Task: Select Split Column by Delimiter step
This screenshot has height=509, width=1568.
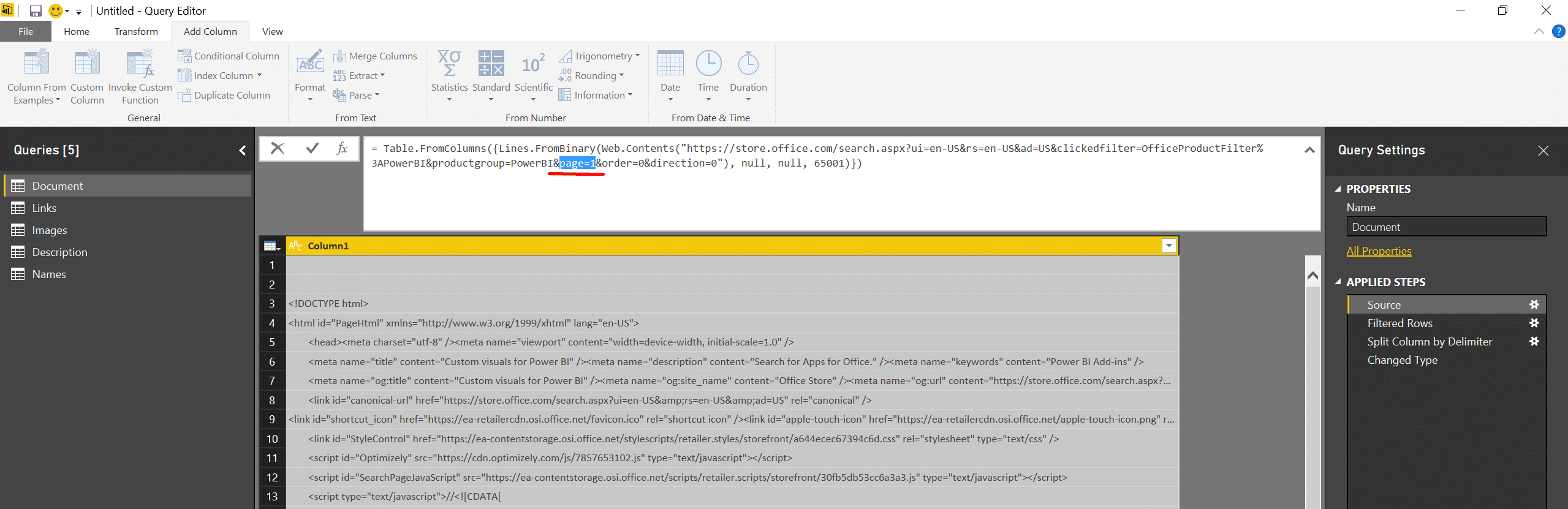Action: click(1446, 341)
